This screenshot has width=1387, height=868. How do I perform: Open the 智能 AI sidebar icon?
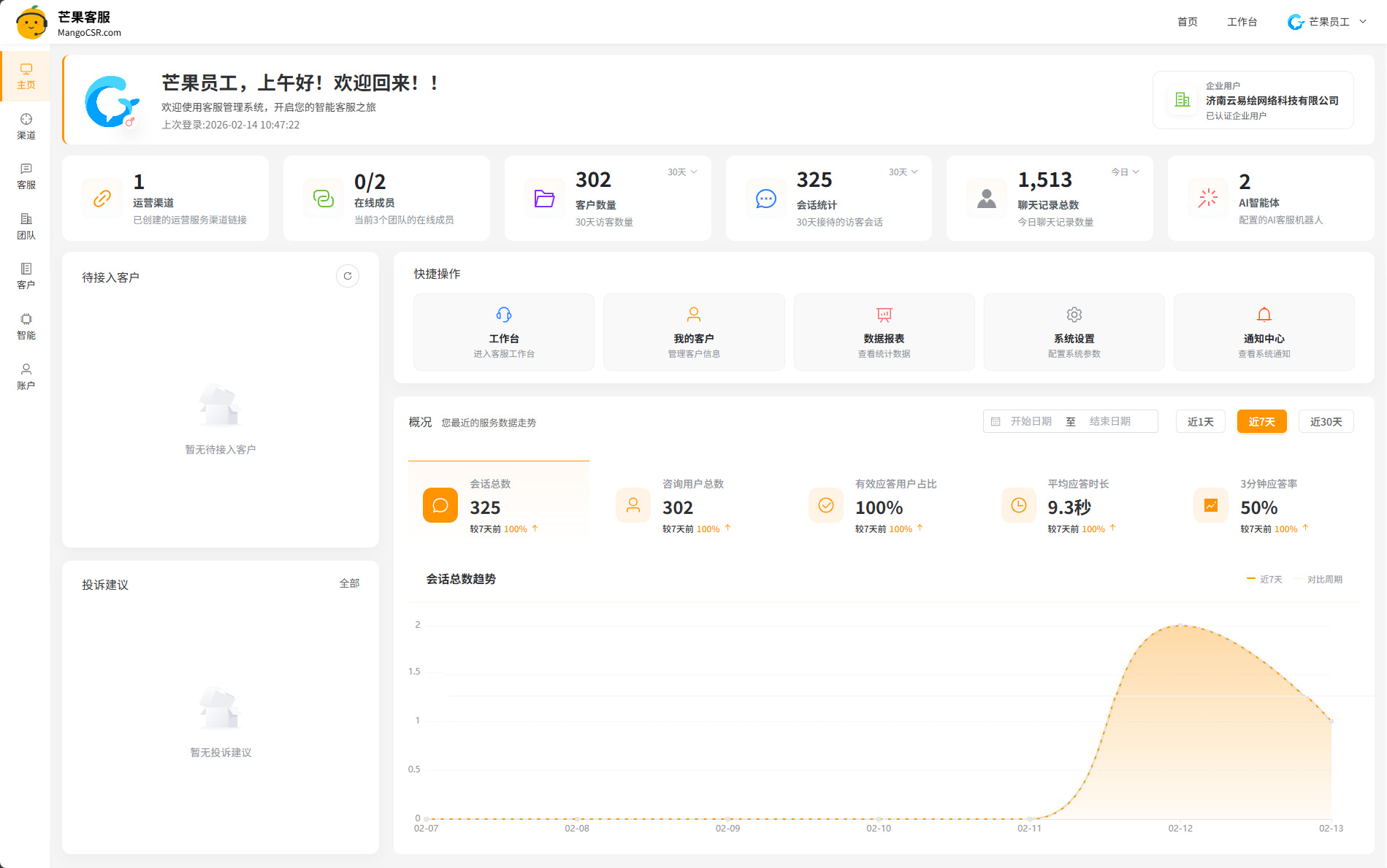(26, 326)
